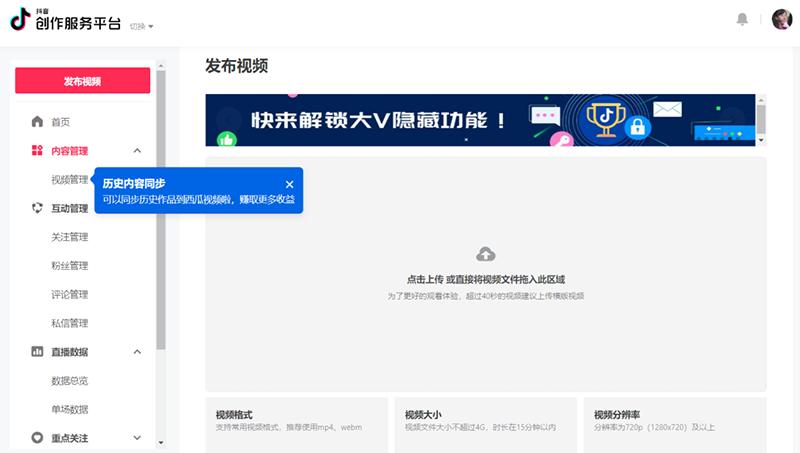The image size is (800, 453).
Task: Click the 内容管理 grid icon
Action: pyautogui.click(x=37, y=151)
